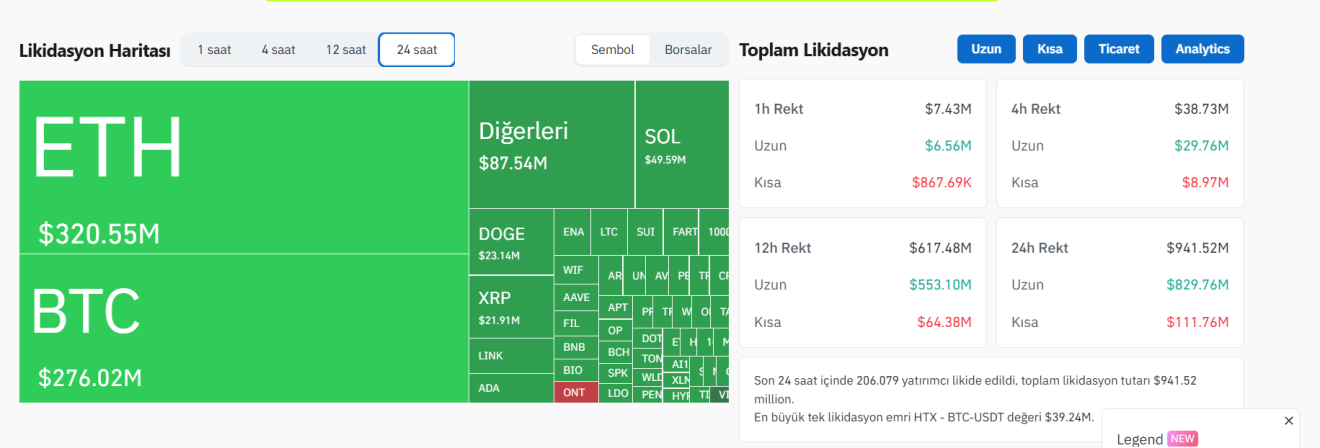Open the Analytics button
Screen dimensions: 1320x448
[1202, 49]
